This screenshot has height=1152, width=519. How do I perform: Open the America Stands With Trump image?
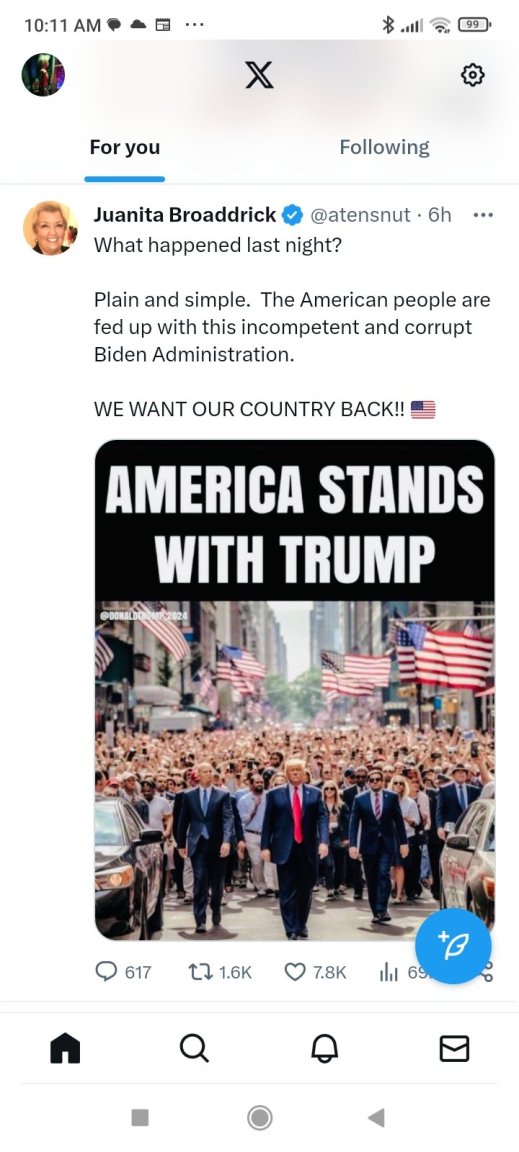click(x=295, y=689)
